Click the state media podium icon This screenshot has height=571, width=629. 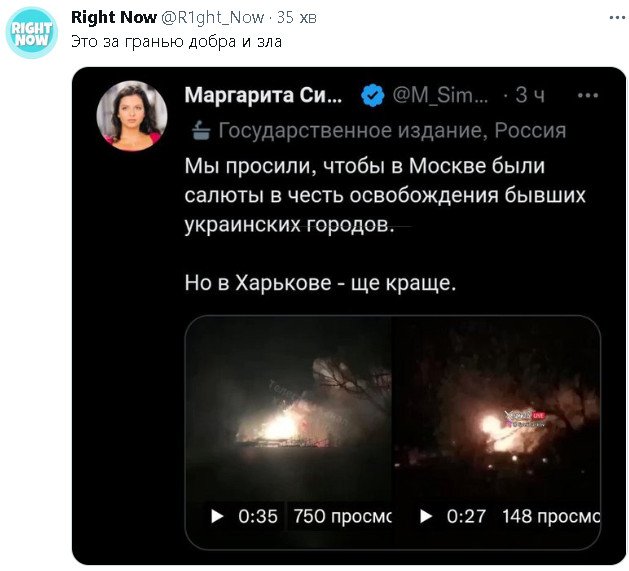201,131
